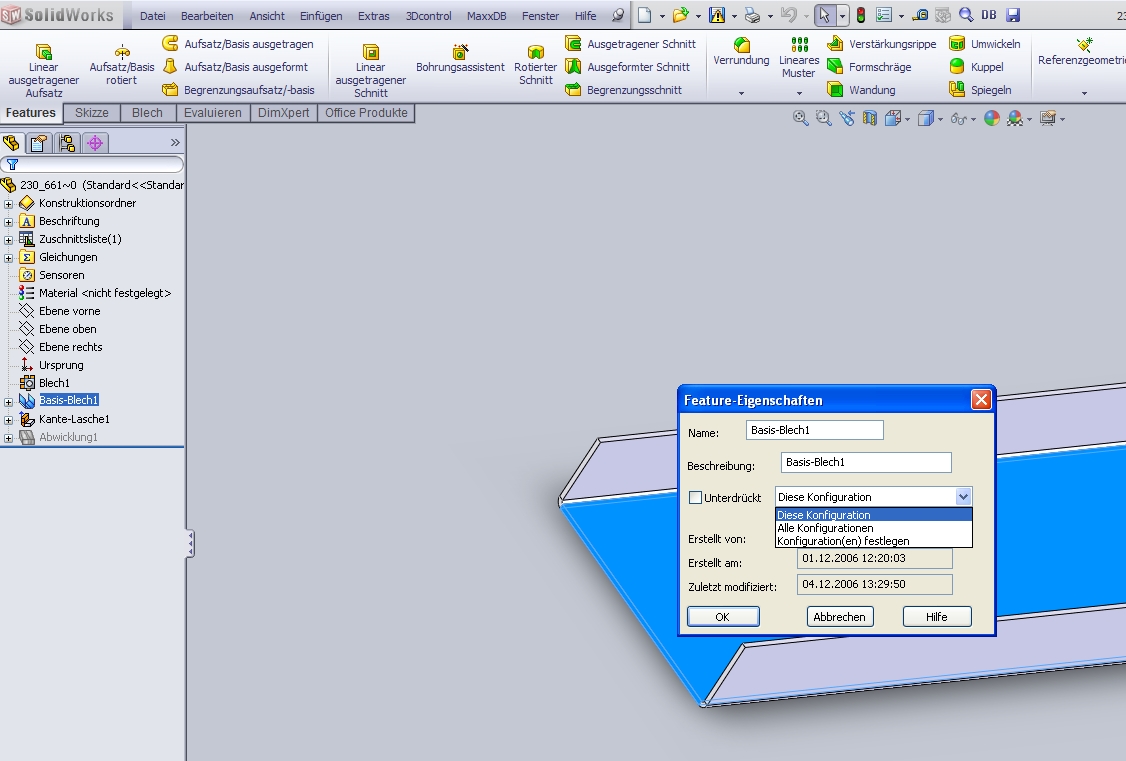
Task: Open the Bearbeiten menu
Action: 207,16
